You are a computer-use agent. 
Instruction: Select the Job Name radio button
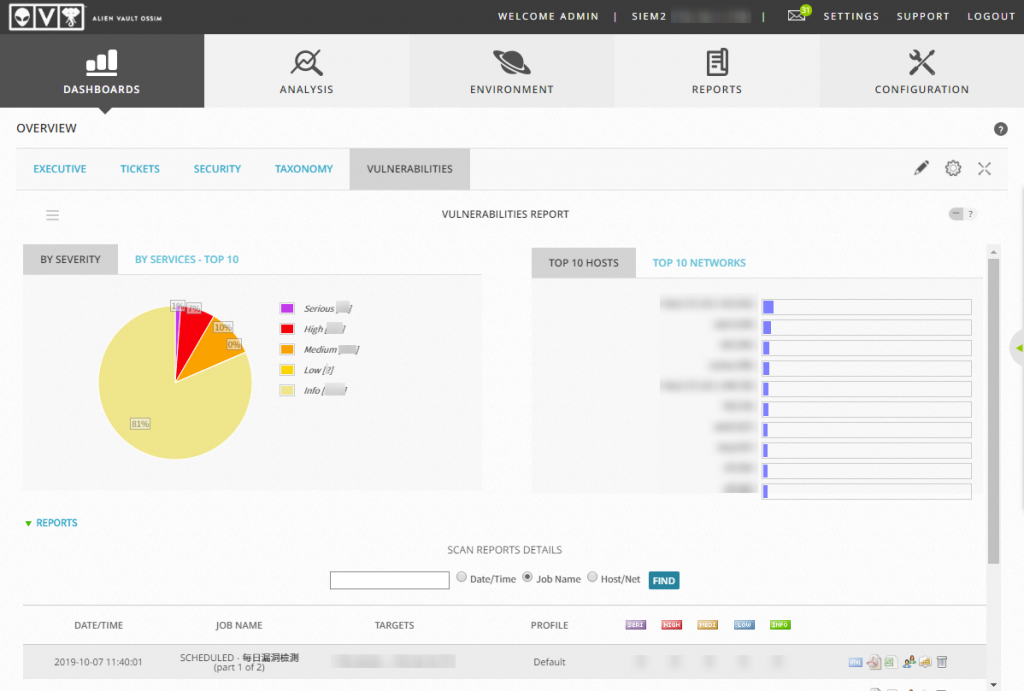528,577
